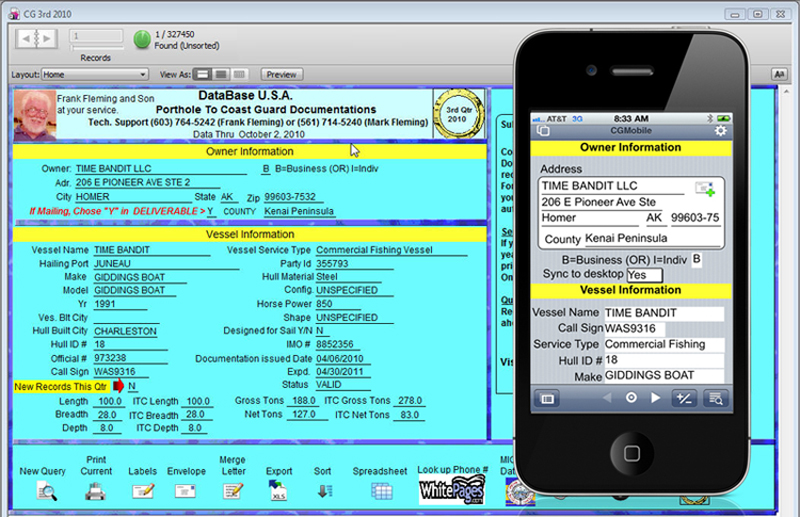Click the Horse Power field 850
The width and height of the screenshot is (800, 517).
click(x=338, y=304)
